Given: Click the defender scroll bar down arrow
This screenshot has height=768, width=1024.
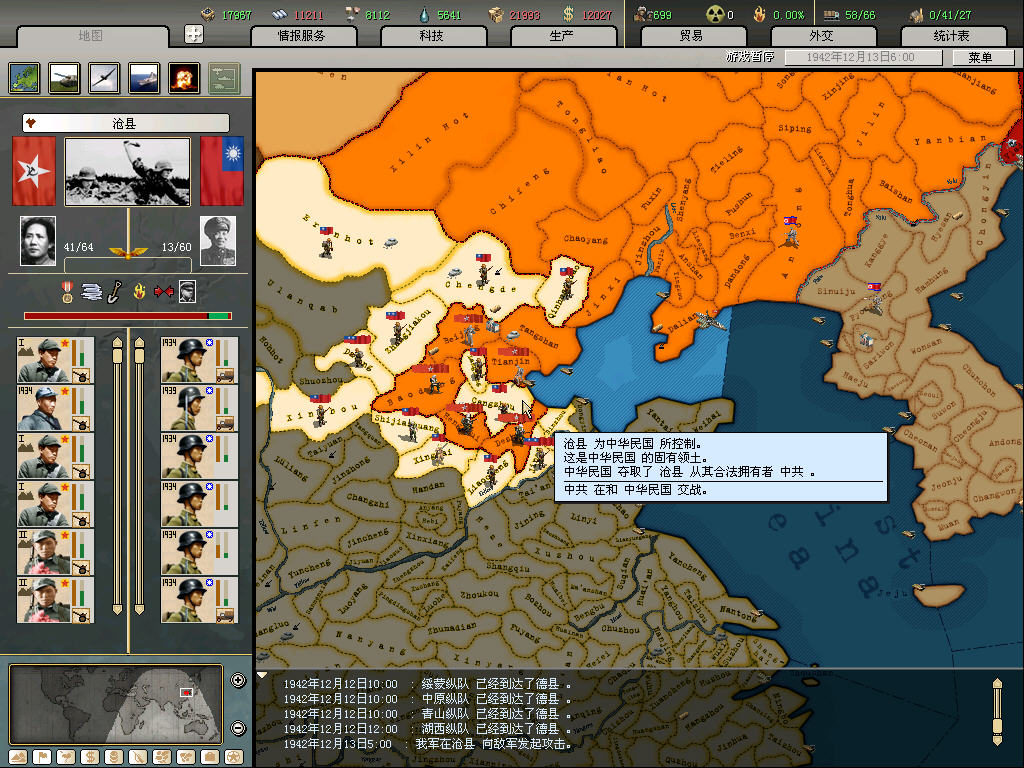Looking at the screenshot, I should (x=139, y=609).
